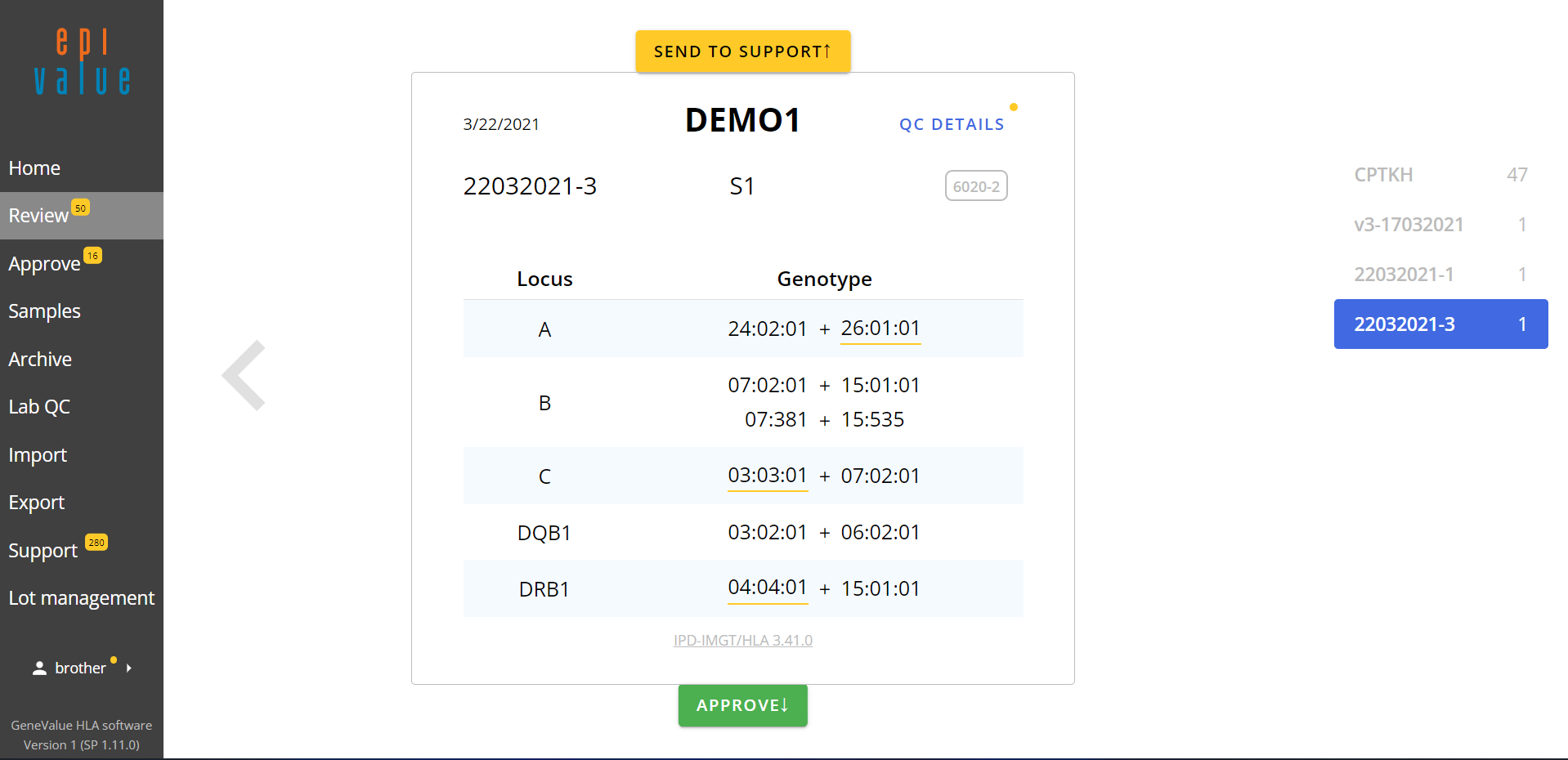
Task: Click the Approve count badge showing 16
Action: 93,256
